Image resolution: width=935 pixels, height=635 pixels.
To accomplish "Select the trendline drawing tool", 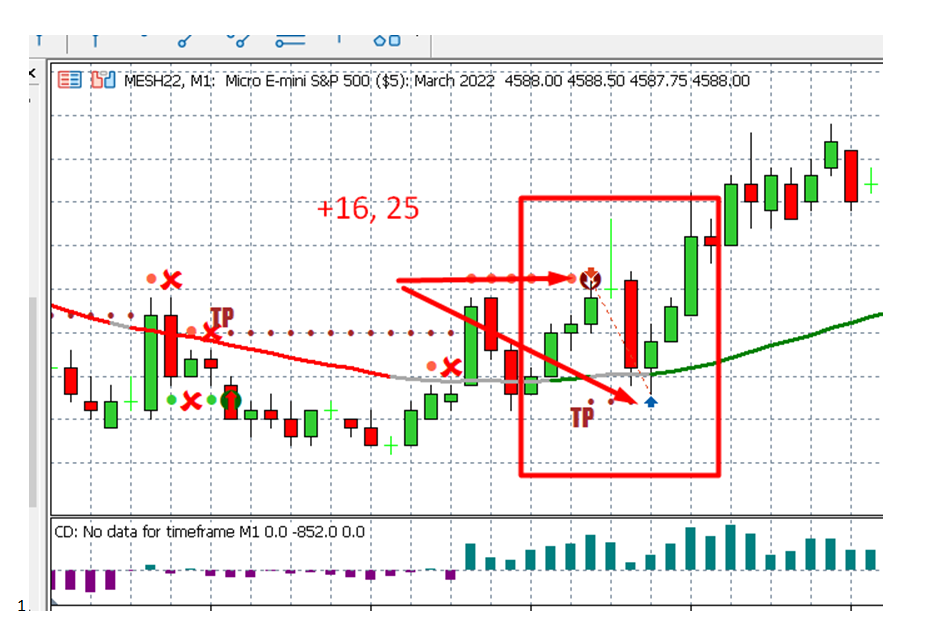I will pyautogui.click(x=185, y=41).
